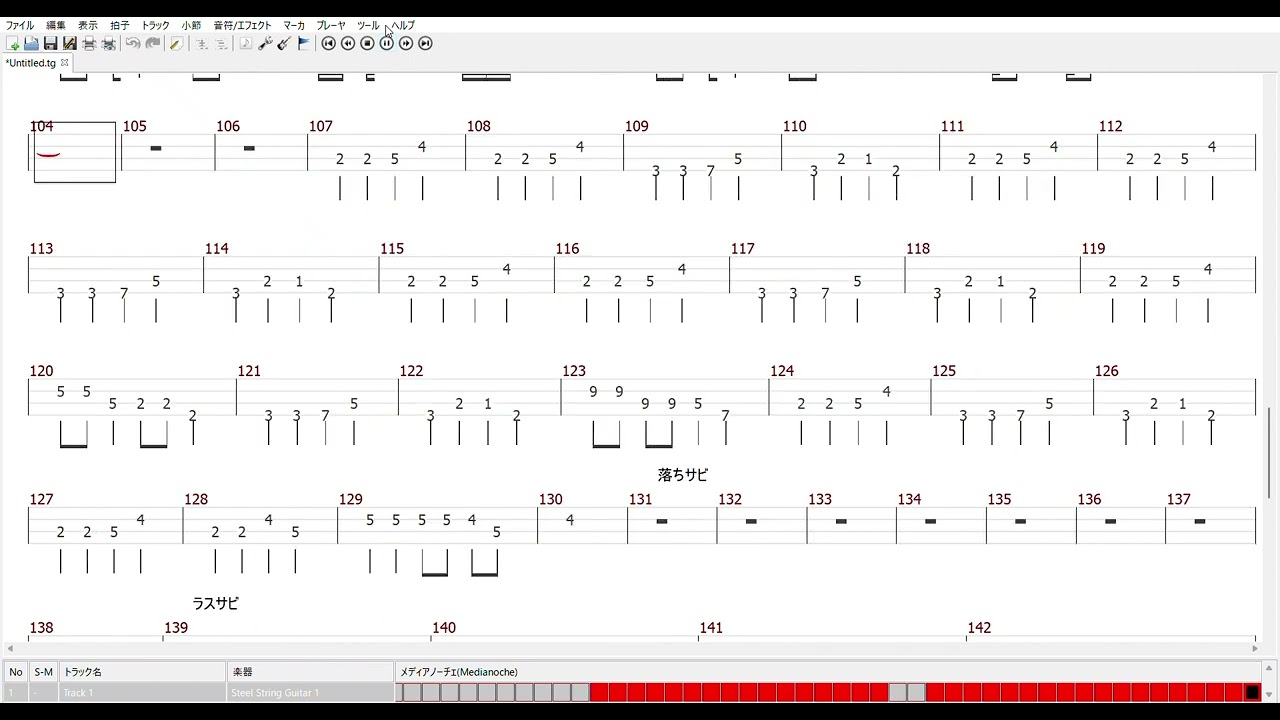Go to the previous measure
Image resolution: width=1280 pixels, height=720 pixels.
(348, 43)
